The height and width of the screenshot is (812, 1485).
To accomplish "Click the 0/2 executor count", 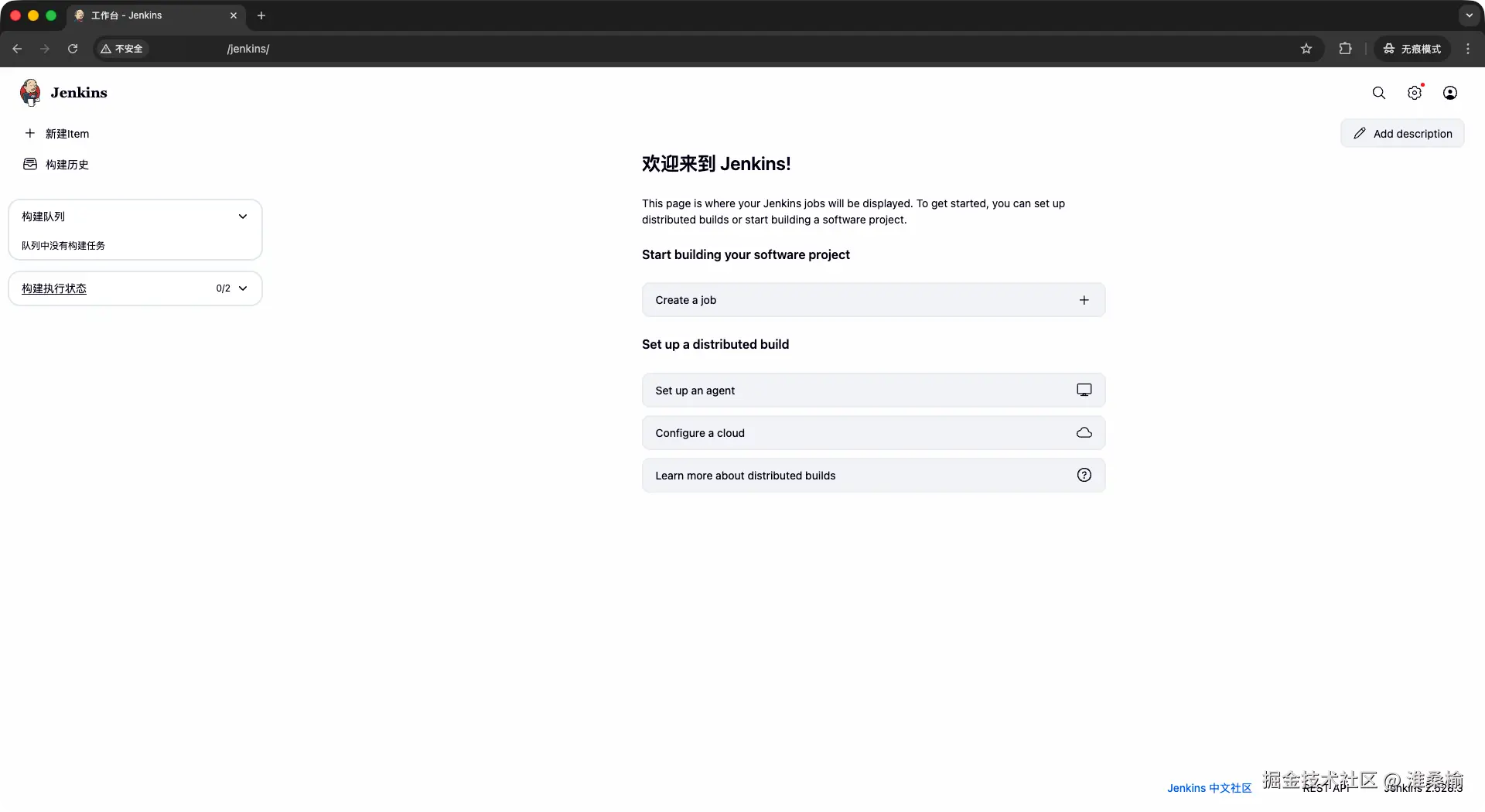I will pos(223,288).
